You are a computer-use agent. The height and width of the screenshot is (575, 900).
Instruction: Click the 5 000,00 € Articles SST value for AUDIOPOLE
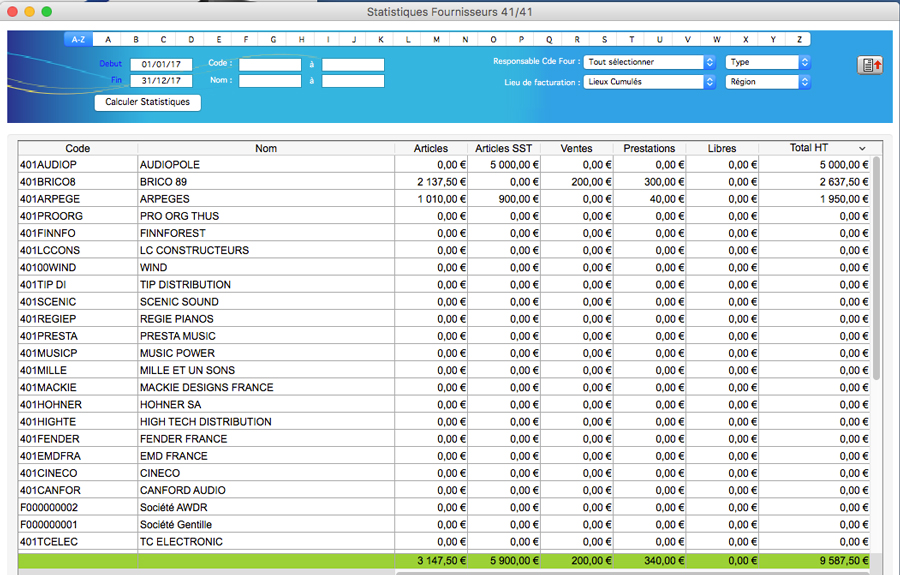514,165
